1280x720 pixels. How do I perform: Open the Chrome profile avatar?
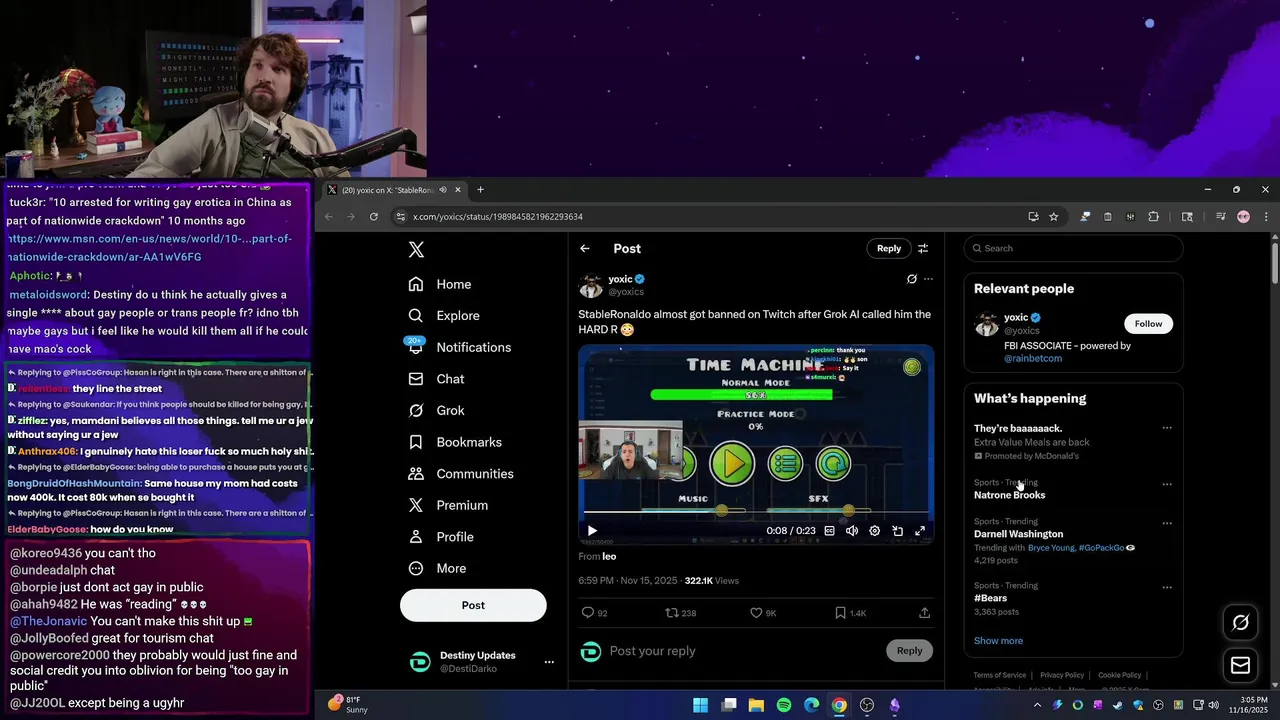pos(1243,216)
